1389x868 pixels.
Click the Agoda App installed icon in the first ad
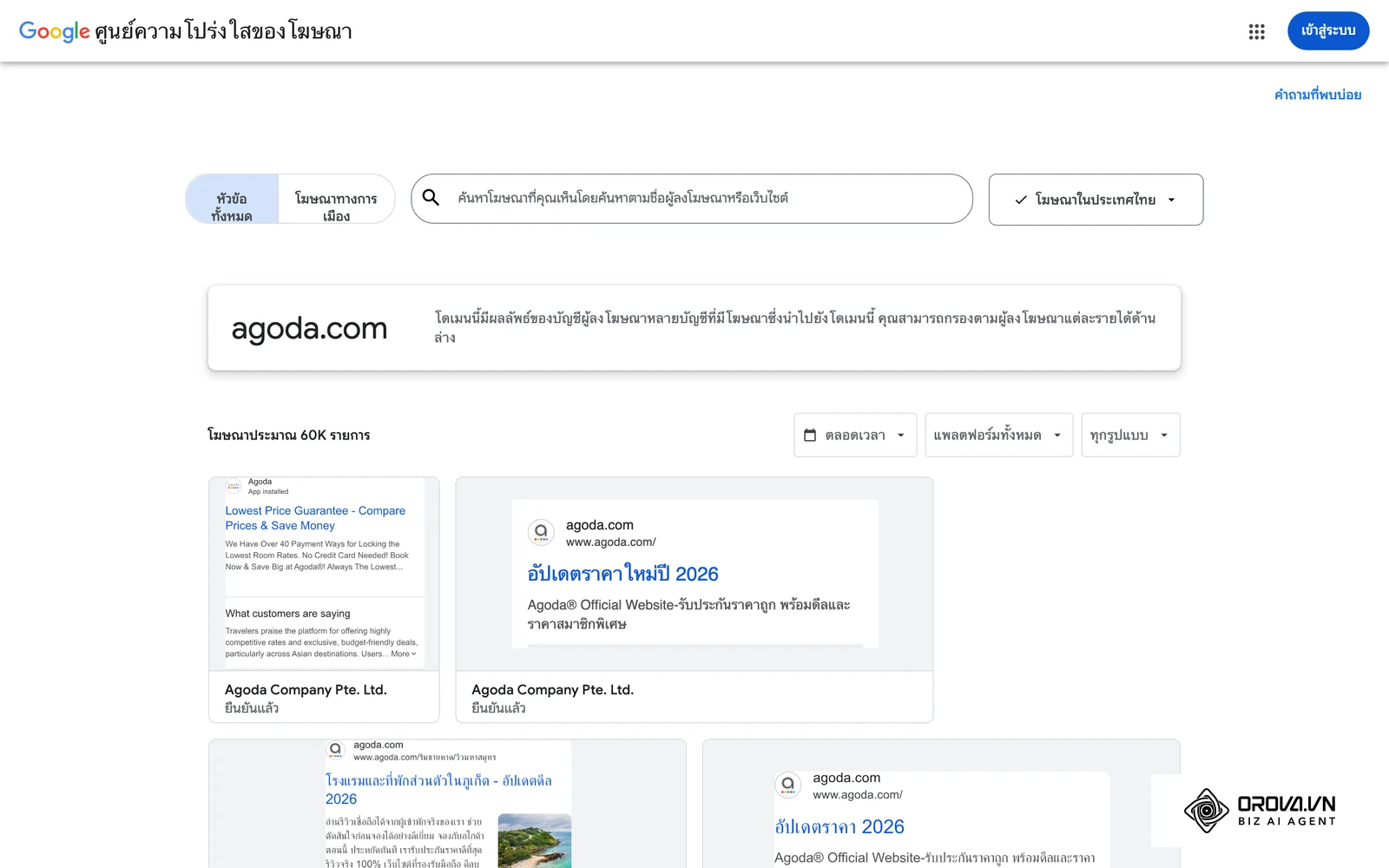point(234,486)
